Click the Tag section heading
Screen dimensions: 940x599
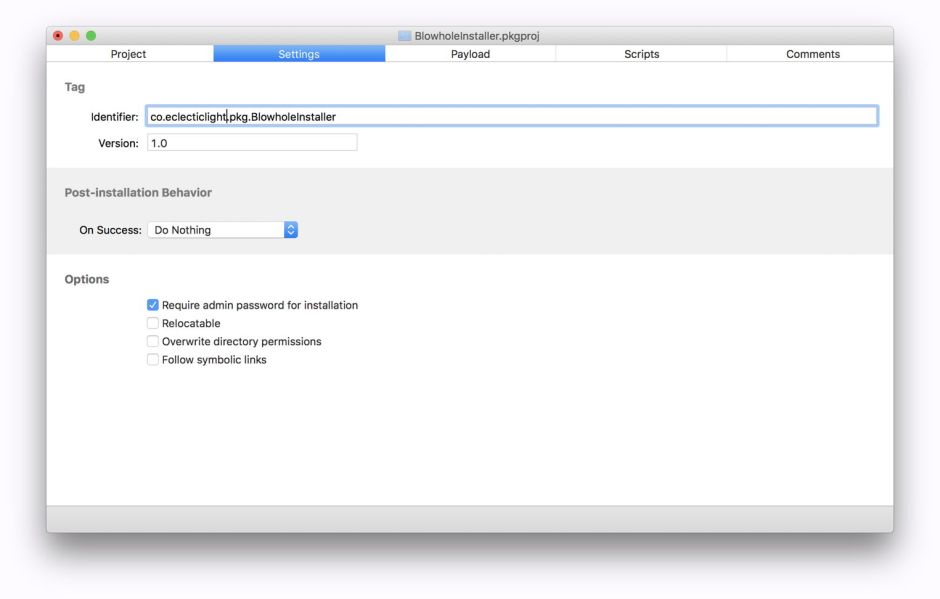tap(75, 87)
